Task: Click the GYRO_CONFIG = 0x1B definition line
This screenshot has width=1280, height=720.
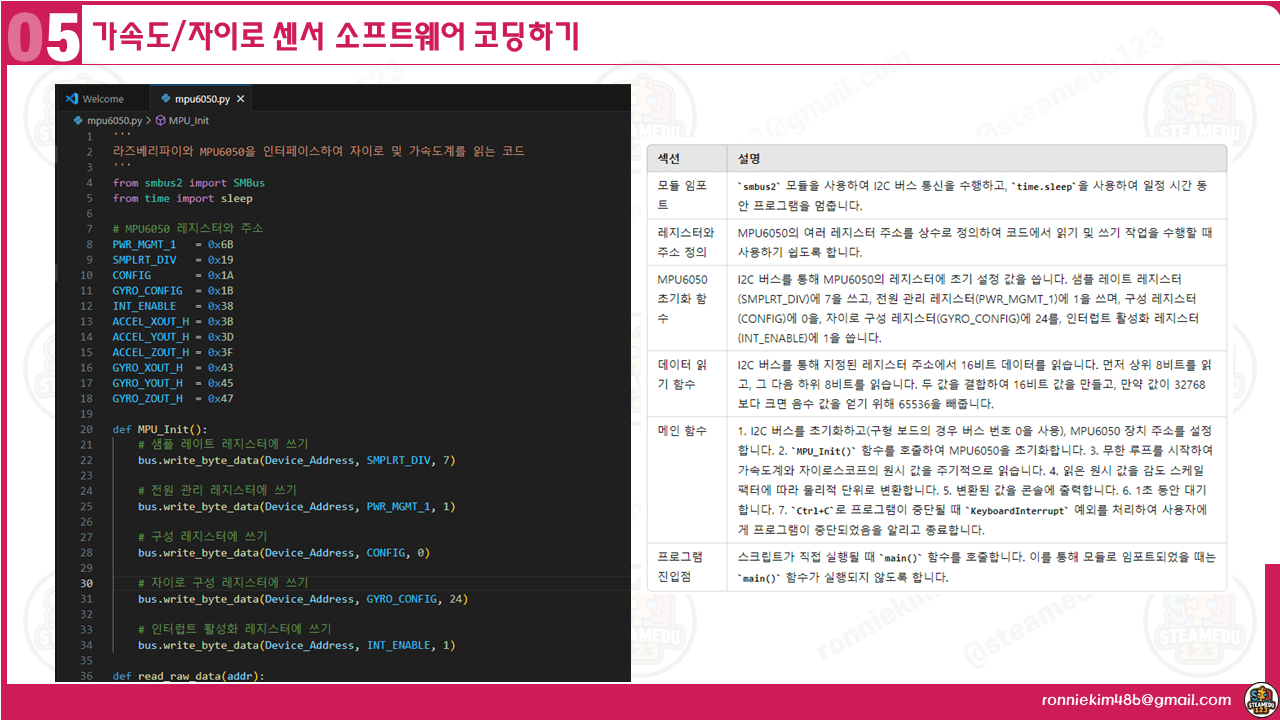Action: [173, 290]
